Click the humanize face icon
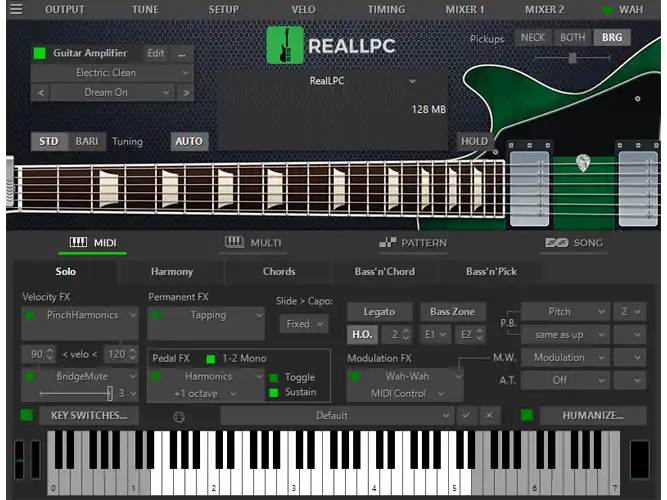This screenshot has height=500, width=667. [x=179, y=417]
